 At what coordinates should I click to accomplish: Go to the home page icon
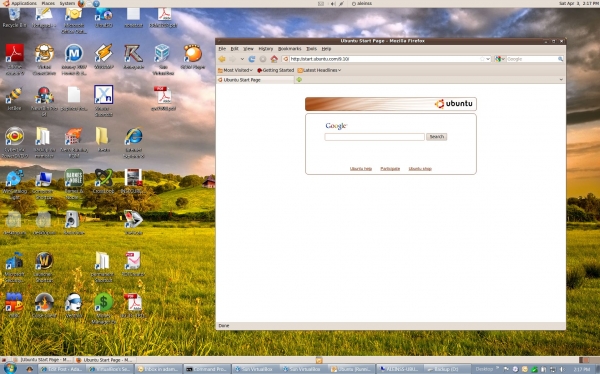point(274,59)
